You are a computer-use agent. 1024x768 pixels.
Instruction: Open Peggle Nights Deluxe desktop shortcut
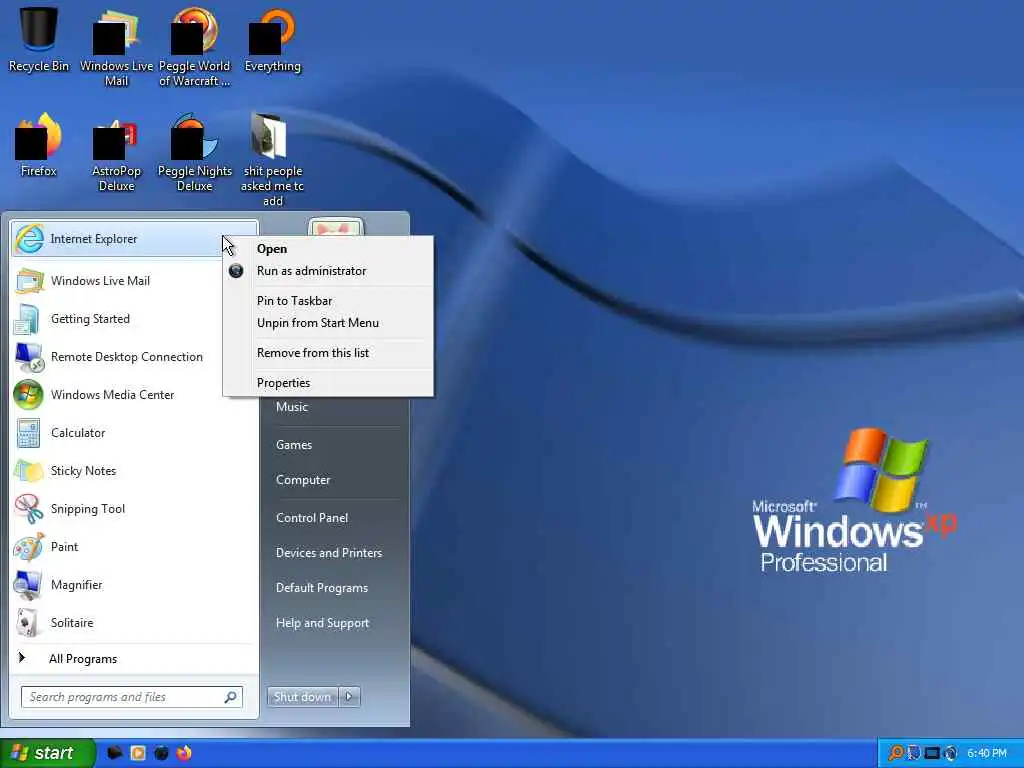coord(194,153)
